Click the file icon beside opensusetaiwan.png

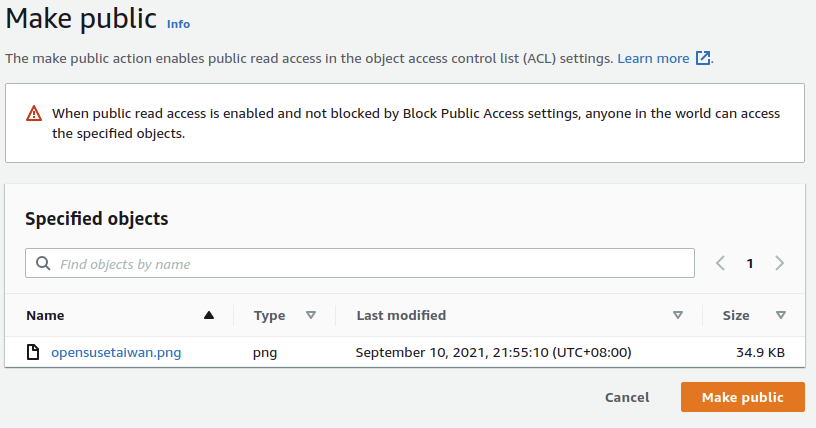pyautogui.click(x=33, y=353)
